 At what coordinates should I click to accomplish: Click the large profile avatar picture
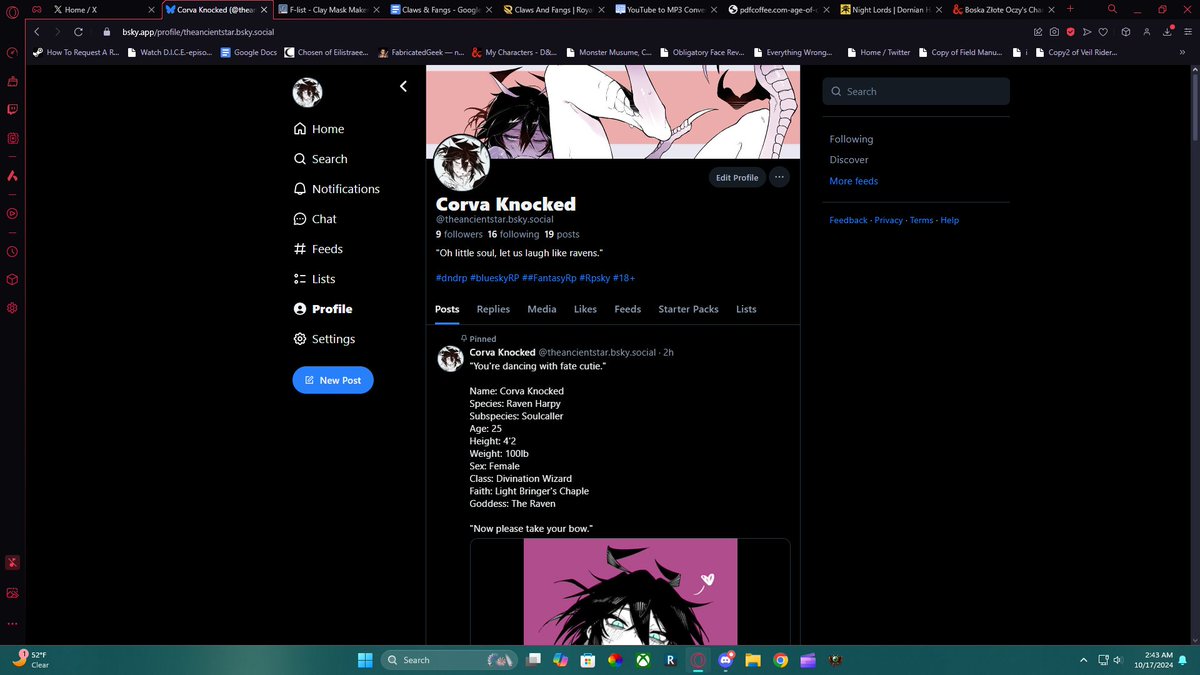click(462, 161)
